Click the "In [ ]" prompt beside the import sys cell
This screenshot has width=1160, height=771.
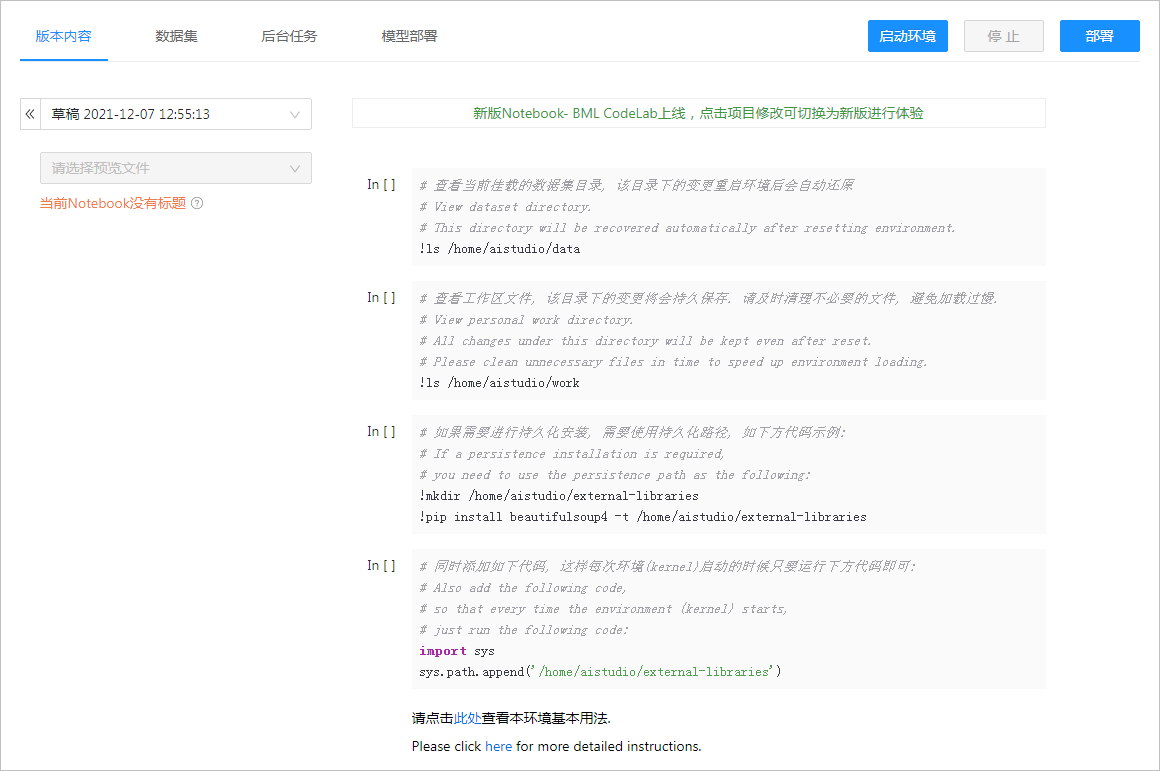coord(381,565)
